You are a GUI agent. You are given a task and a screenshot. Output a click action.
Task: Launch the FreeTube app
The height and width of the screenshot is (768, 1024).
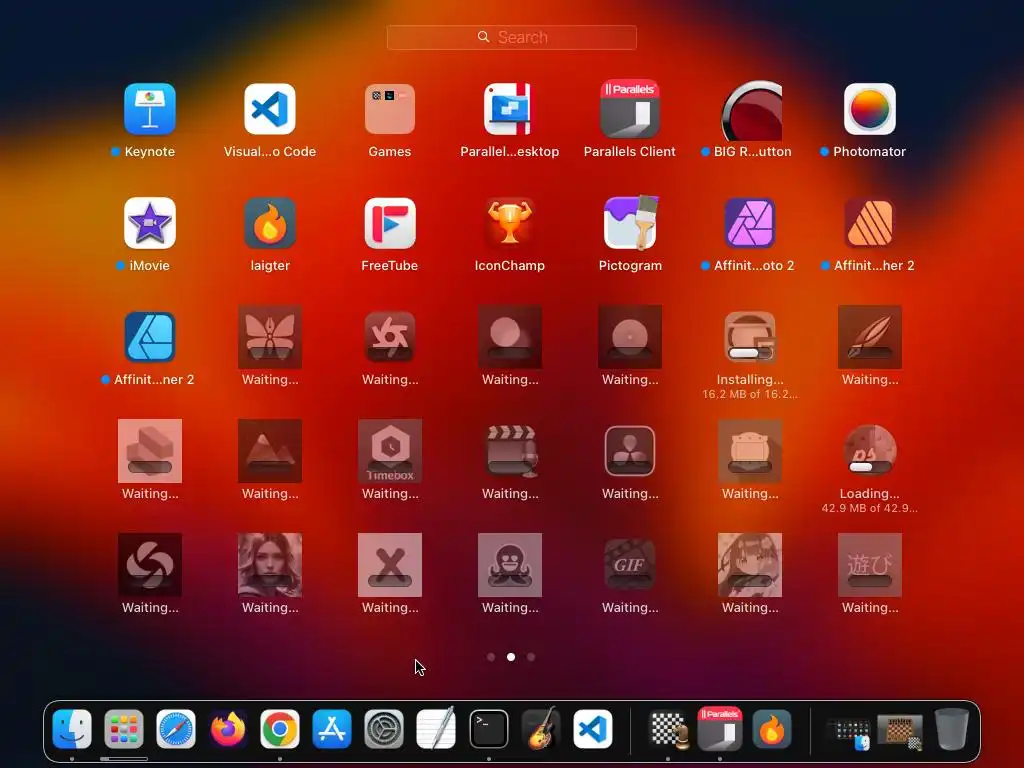pos(390,223)
